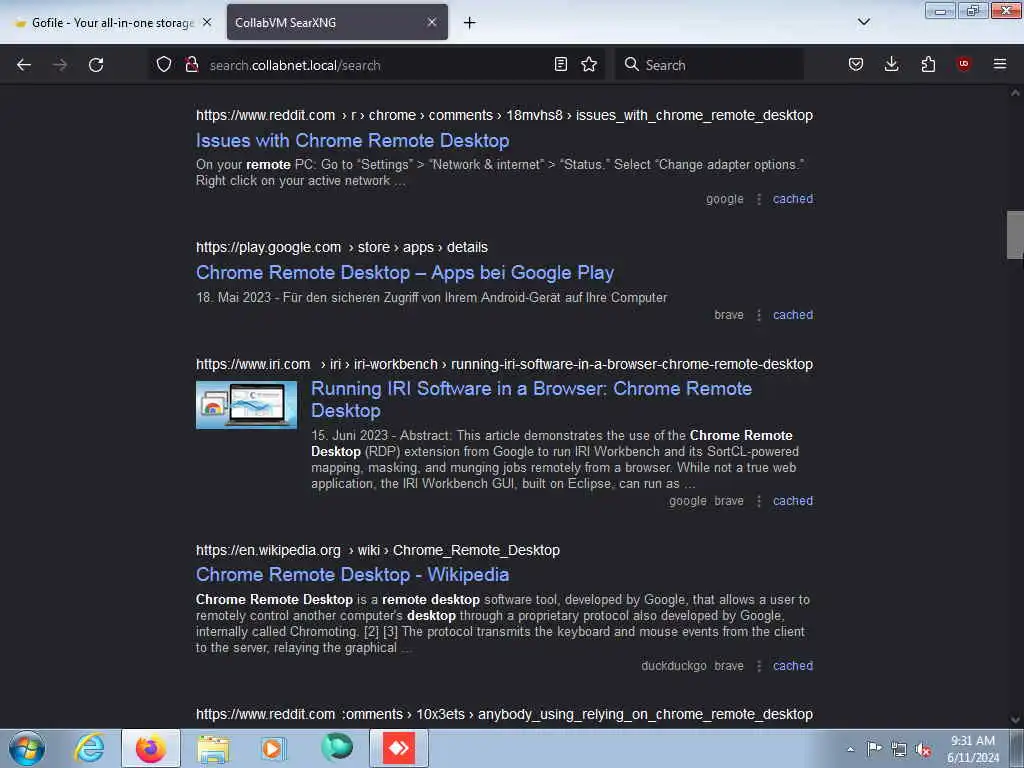Viewport: 1024px width, 768px height.
Task: Open cached link for the Google Play result
Action: [793, 315]
